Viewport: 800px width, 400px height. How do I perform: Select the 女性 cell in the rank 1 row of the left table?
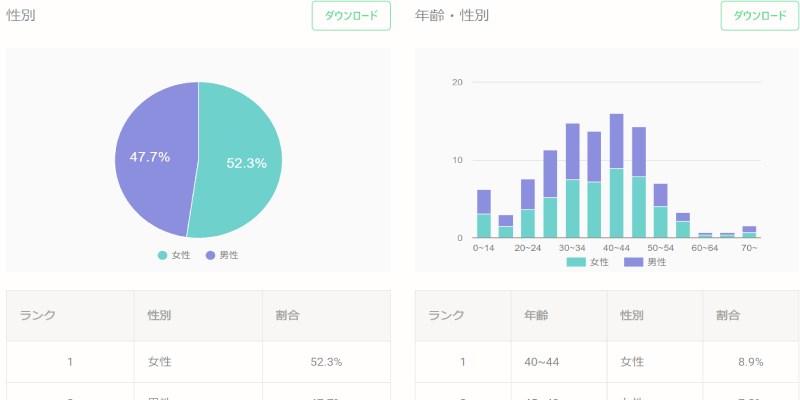(x=198, y=362)
